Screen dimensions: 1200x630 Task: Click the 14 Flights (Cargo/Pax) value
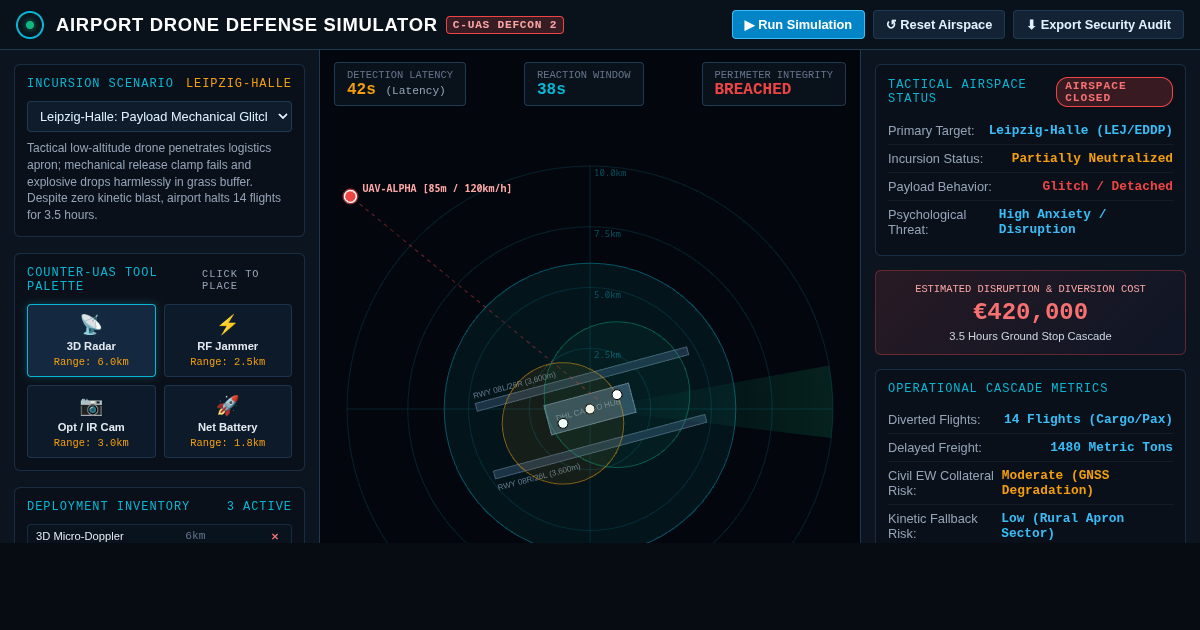(x=1088, y=419)
